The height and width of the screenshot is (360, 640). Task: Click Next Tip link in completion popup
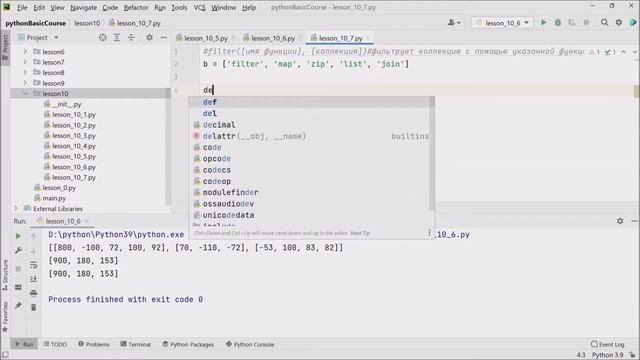[x=360, y=233]
